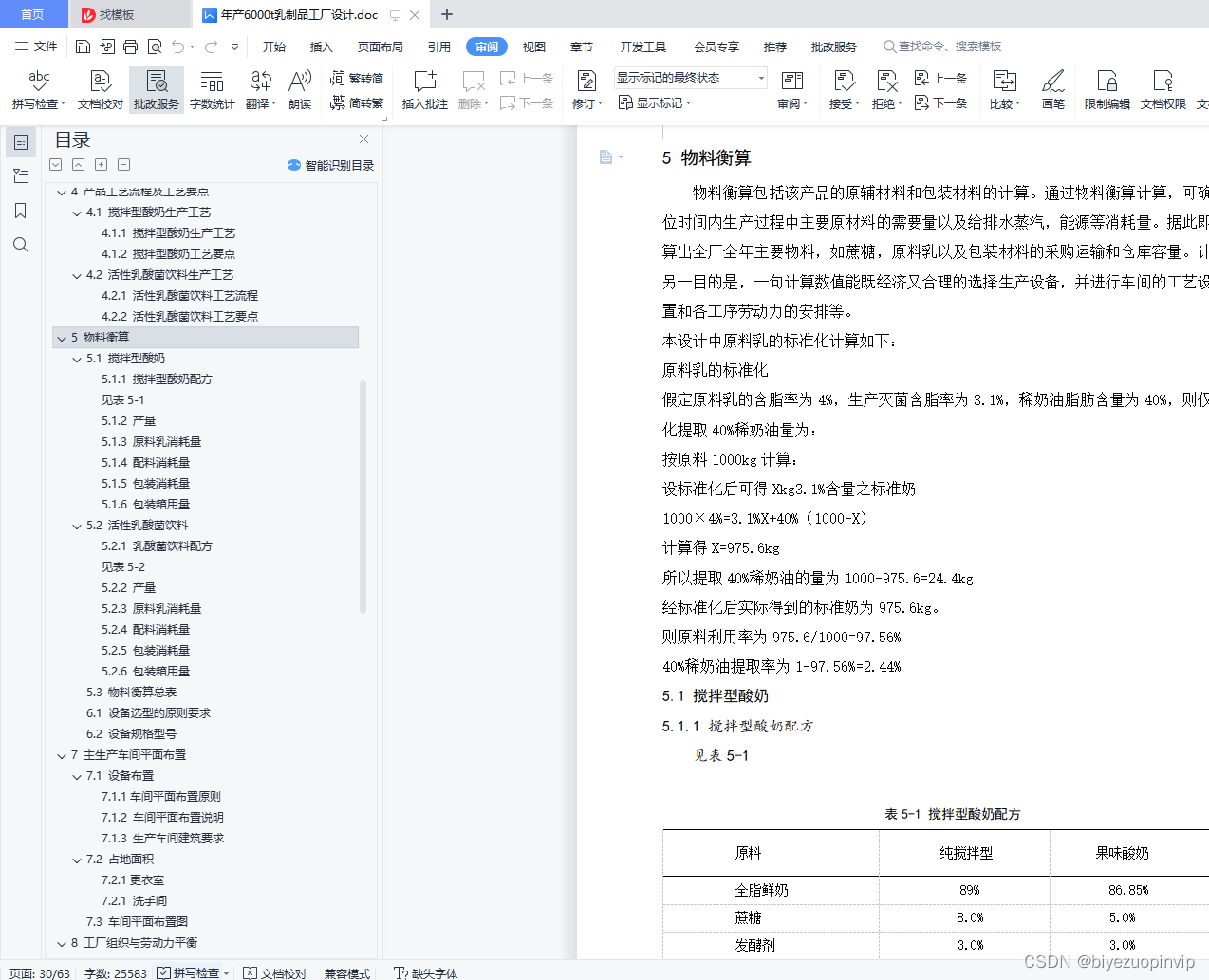Viewport: 1209px width, 980px height.
Task: Click the 修订 track changes icon
Action: [586, 90]
